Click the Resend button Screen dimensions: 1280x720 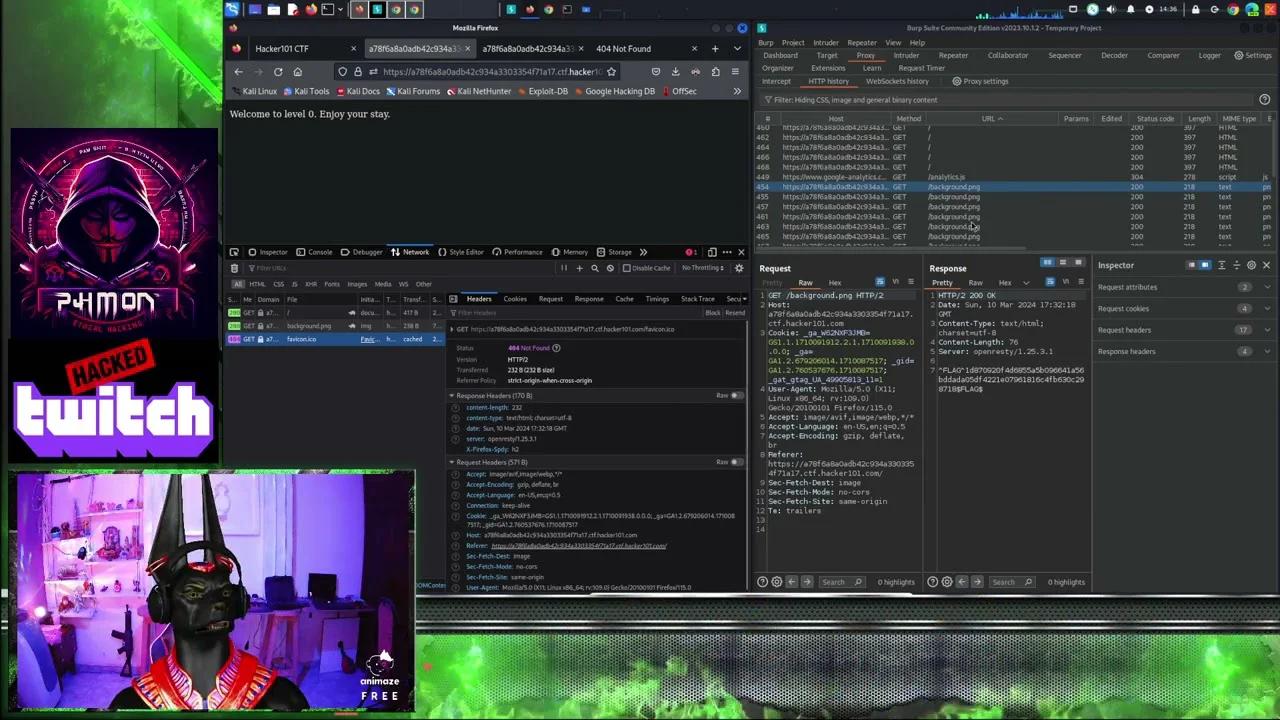[735, 313]
